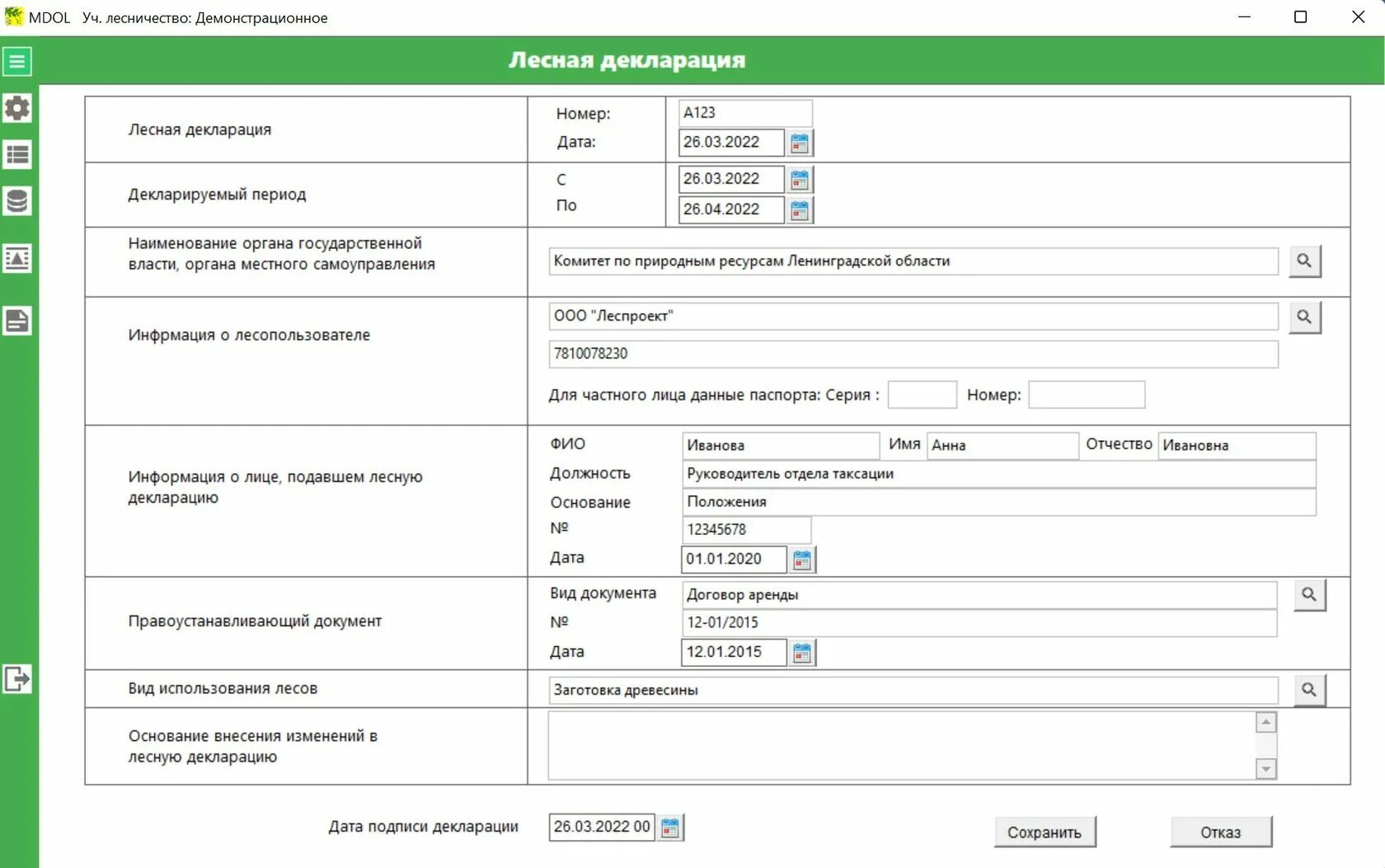Screen dimensions: 1385x868
Task: Minimize the MDOL window
Action: 1245,16
